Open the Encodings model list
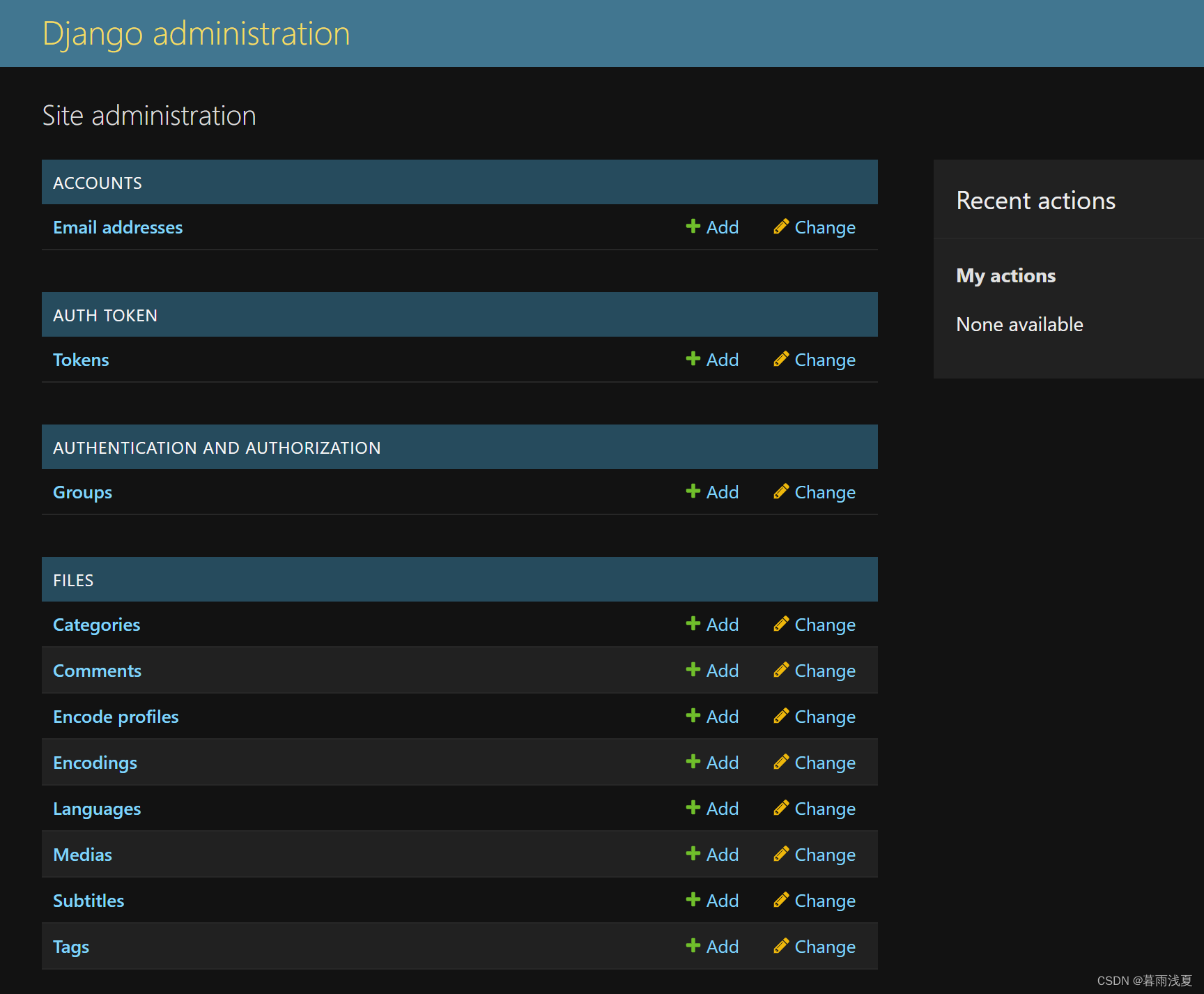 [95, 763]
